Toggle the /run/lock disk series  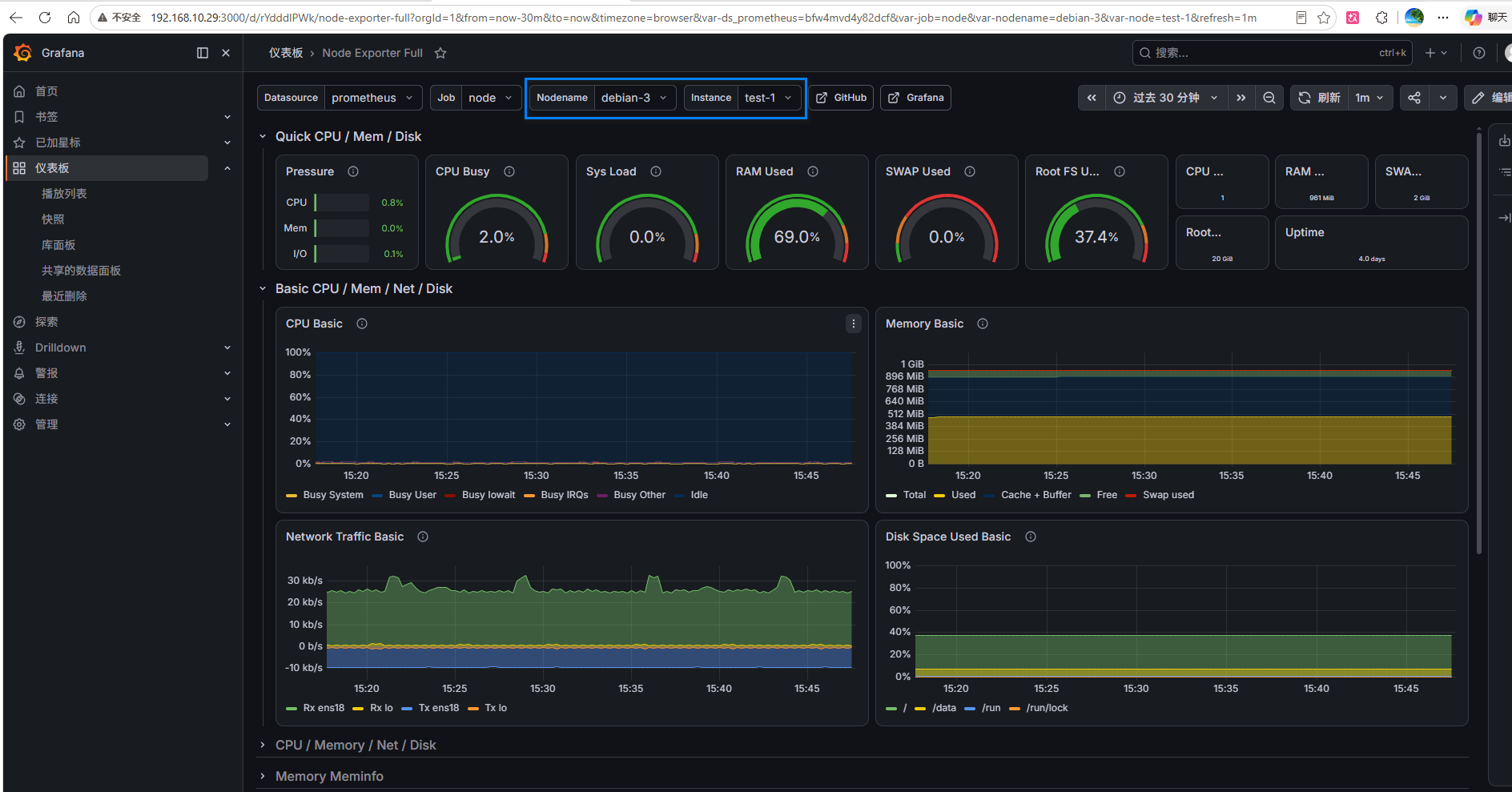(1047, 708)
